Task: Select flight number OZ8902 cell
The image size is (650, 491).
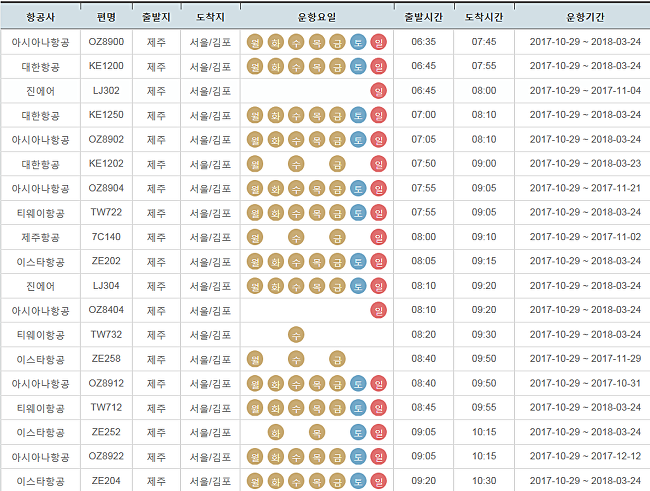Action: [x=106, y=140]
